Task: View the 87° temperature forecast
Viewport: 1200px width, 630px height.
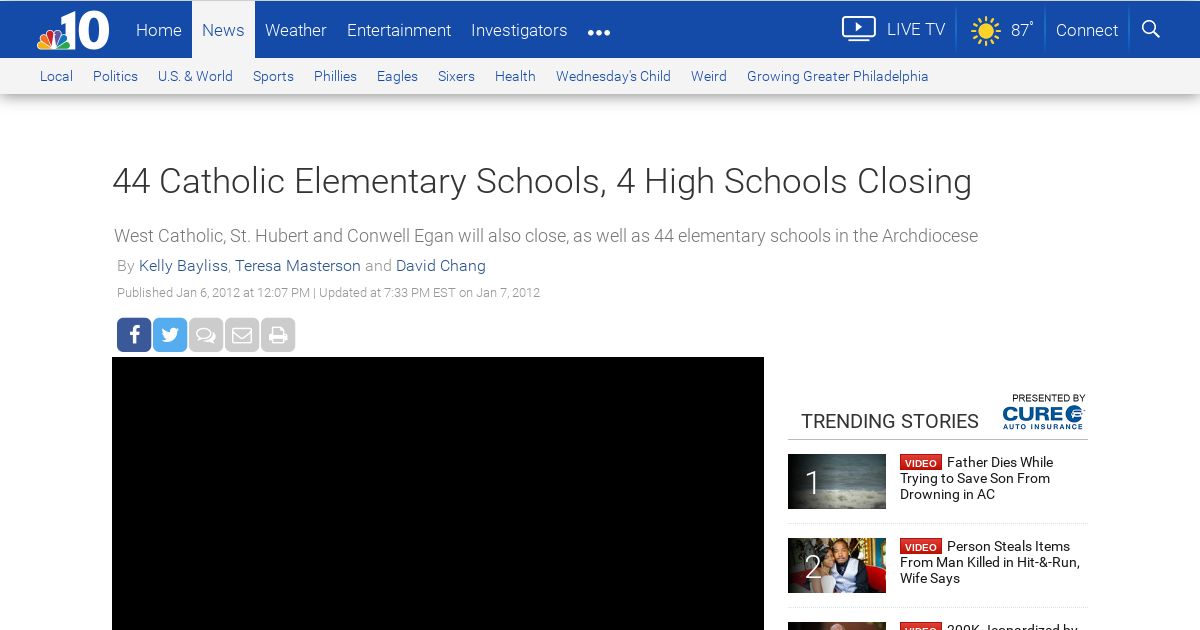Action: tap(1022, 30)
